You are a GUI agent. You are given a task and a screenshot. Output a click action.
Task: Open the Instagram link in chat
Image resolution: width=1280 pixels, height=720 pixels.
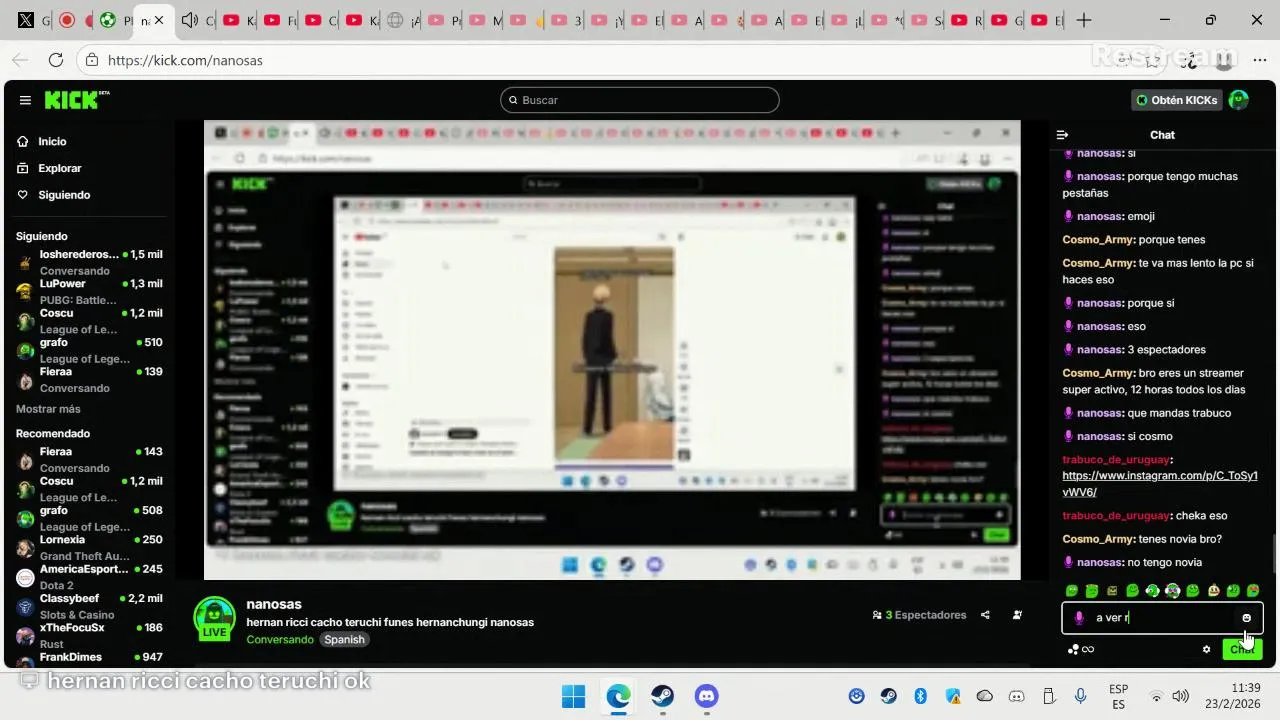(1160, 484)
